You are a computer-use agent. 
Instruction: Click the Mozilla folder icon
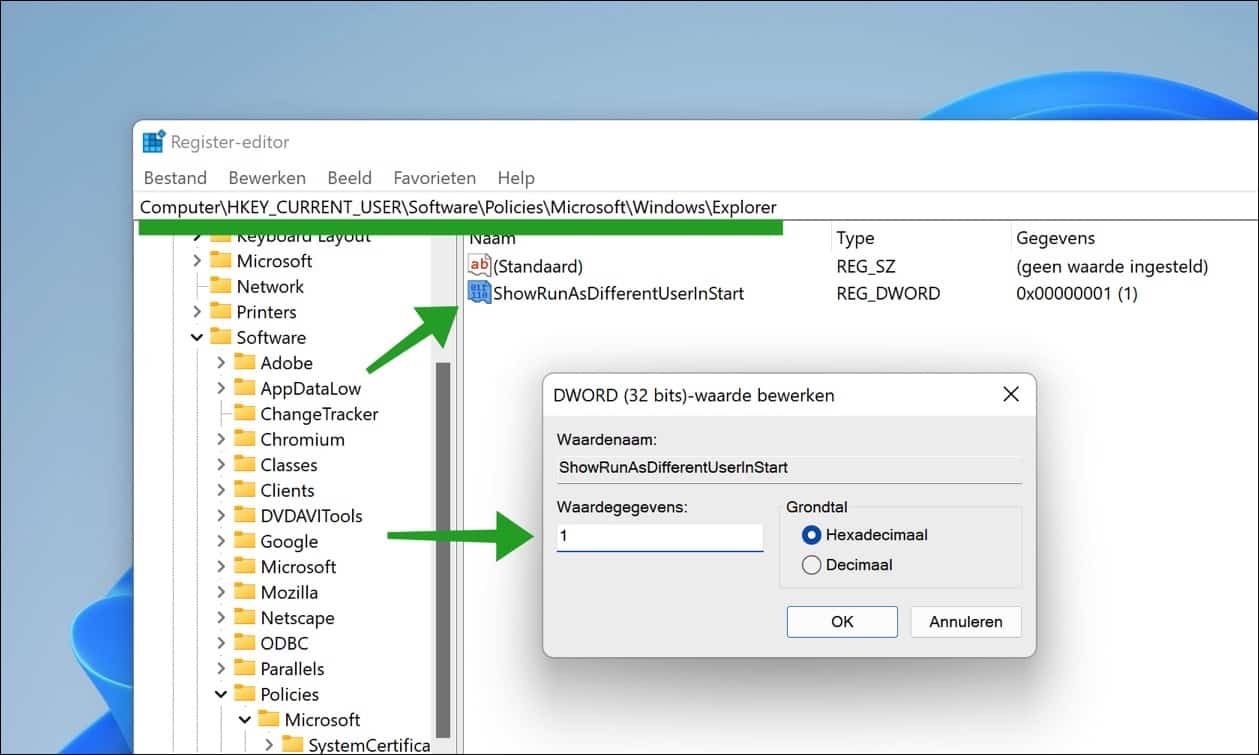coord(245,592)
